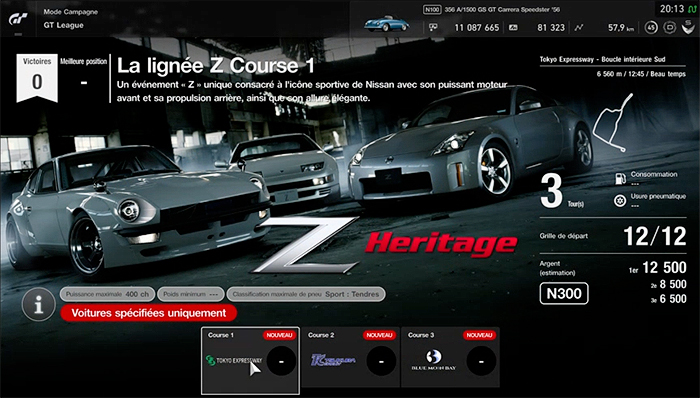The height and width of the screenshot is (398, 700).
Task: Click the La lignée Z Course 1 title
Action: 216,66
